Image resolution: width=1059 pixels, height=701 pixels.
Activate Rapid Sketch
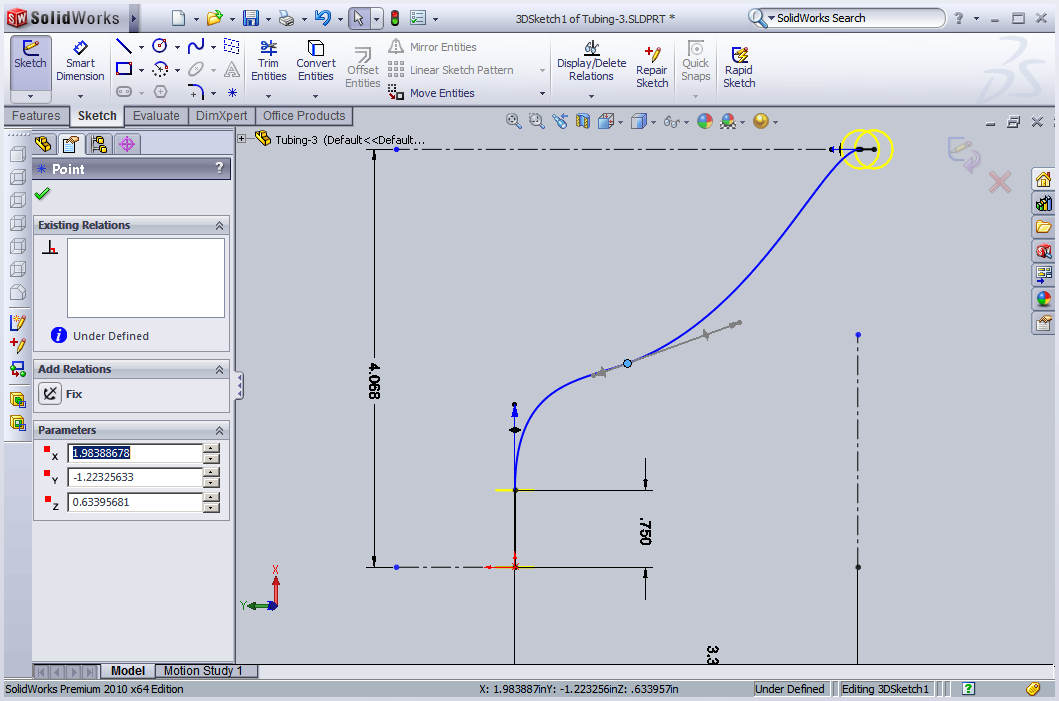point(739,62)
